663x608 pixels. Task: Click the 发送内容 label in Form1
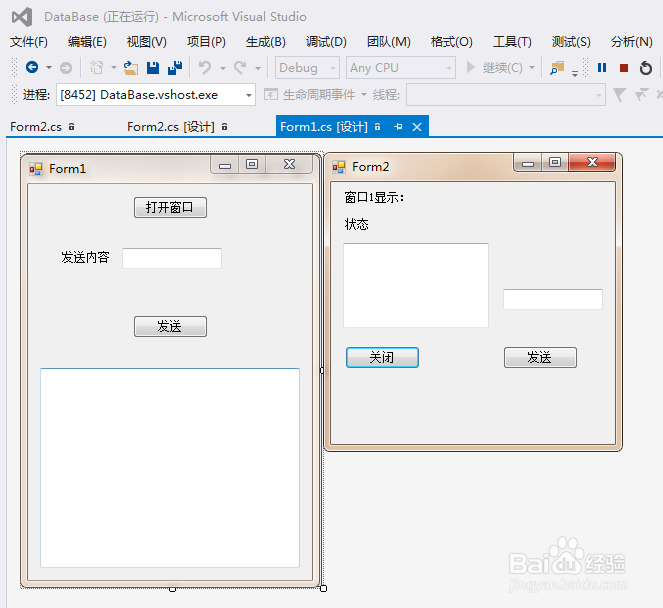[85, 257]
